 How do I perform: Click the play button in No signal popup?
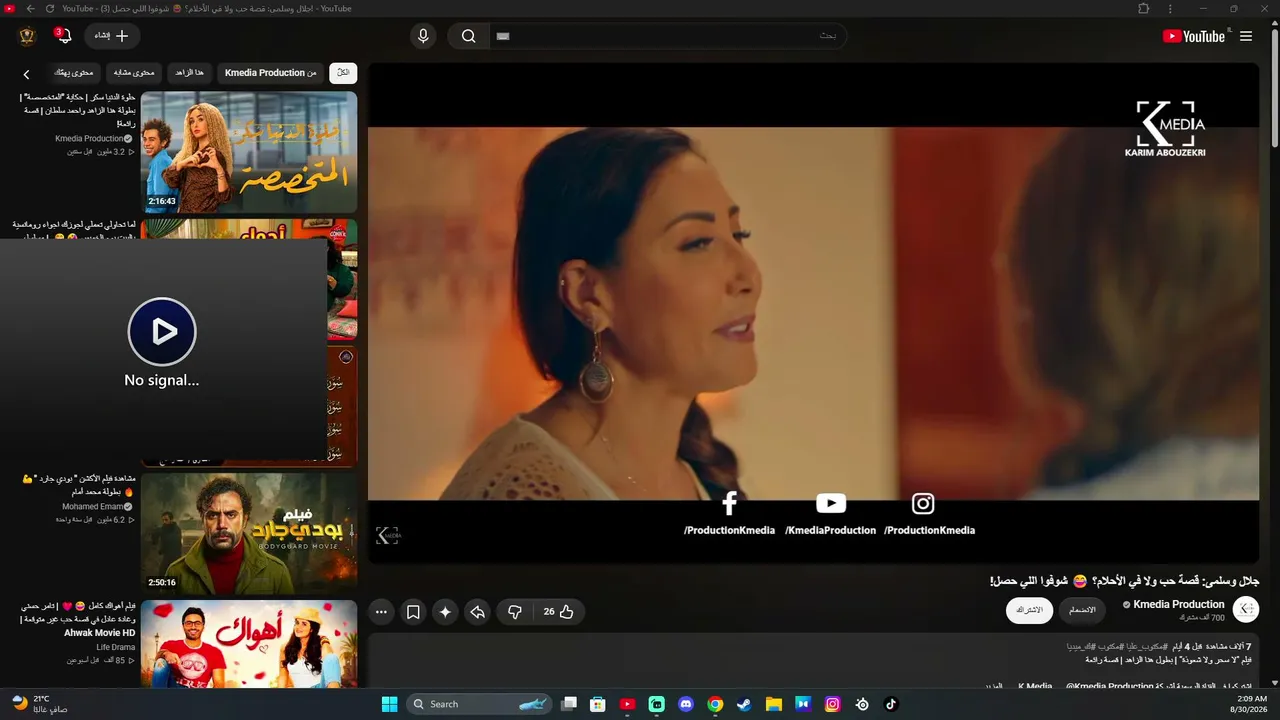tap(162, 331)
